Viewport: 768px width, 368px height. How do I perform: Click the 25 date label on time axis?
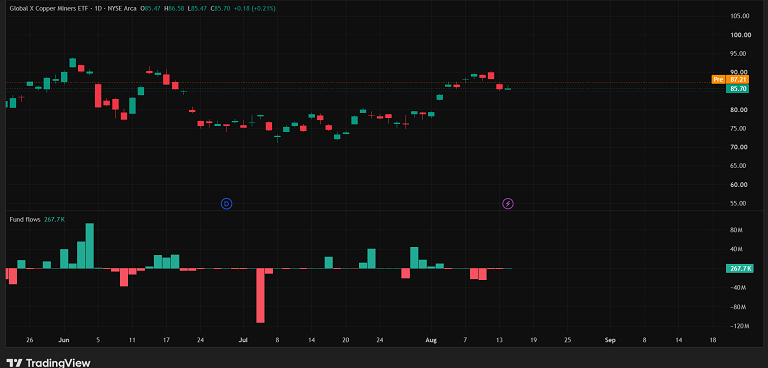click(567, 340)
